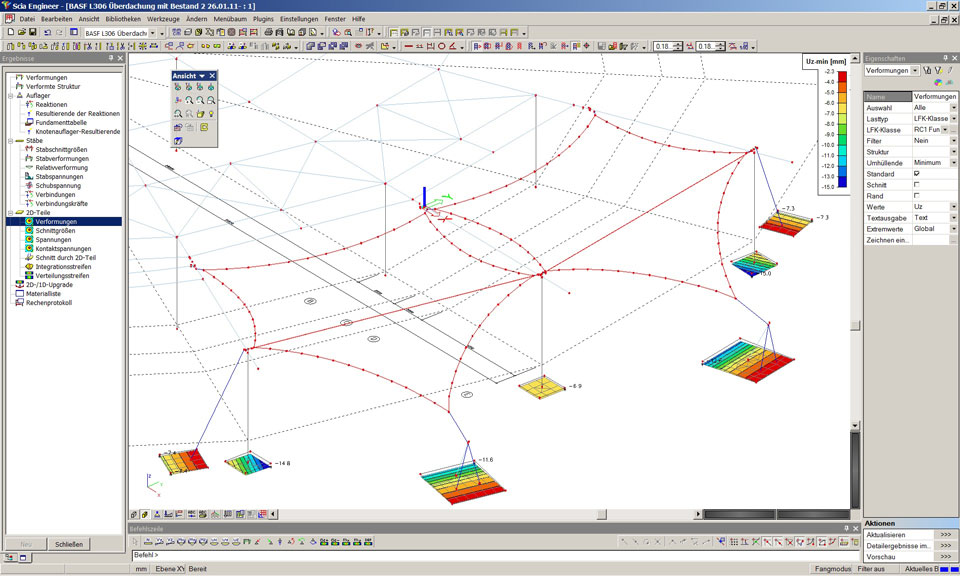Click the Open file folder icon
Screen dimensions: 960x576
21,33
